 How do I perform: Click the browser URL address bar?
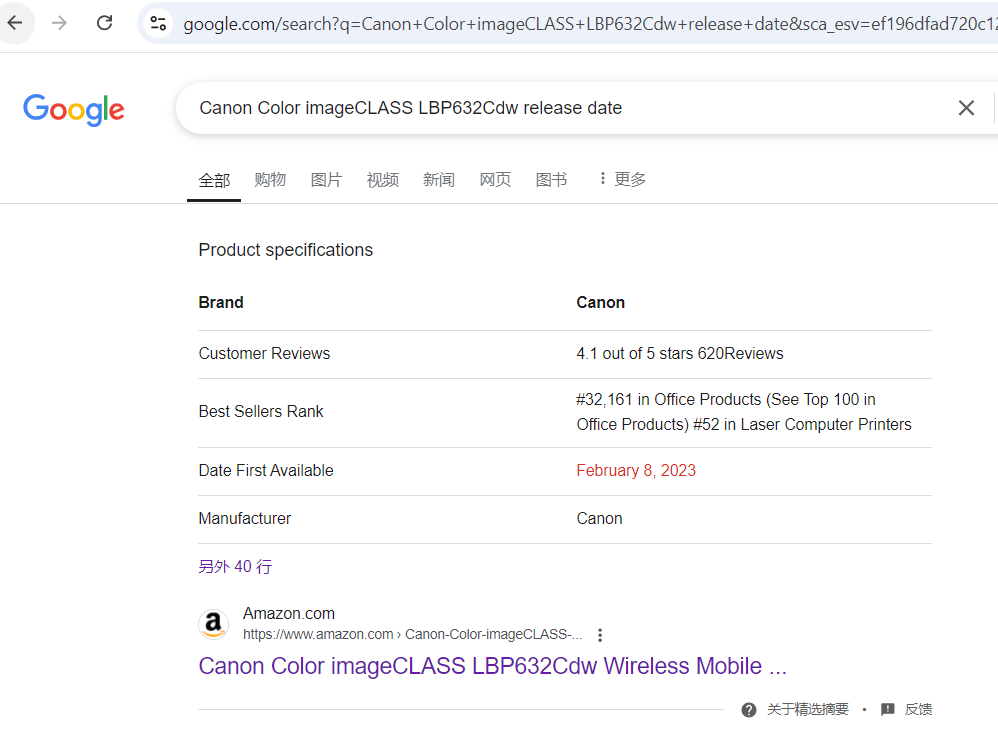(x=580, y=23)
